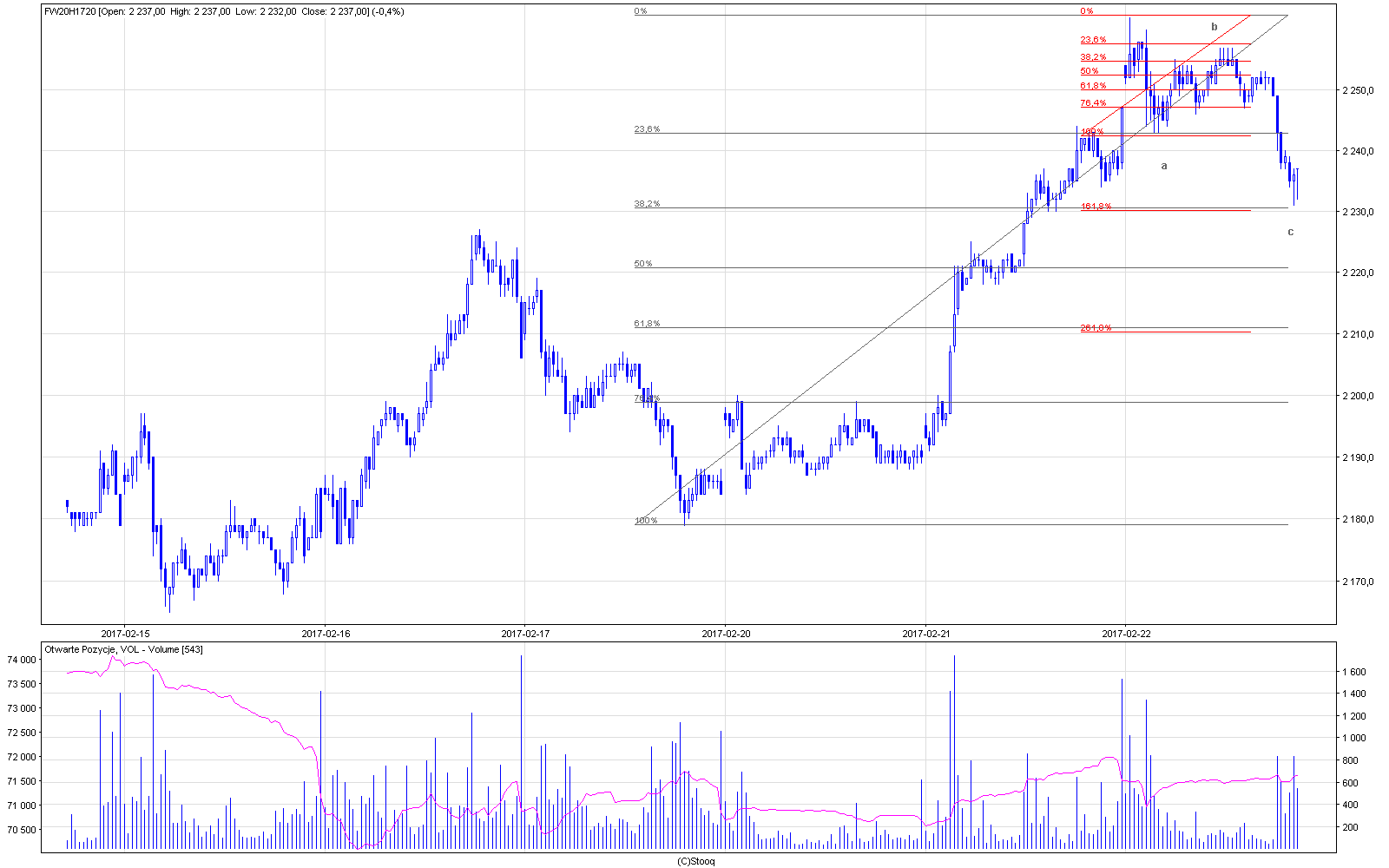Click the 2 250,0 price axis value
This screenshot has height=868, width=1389.
(x=1357, y=90)
